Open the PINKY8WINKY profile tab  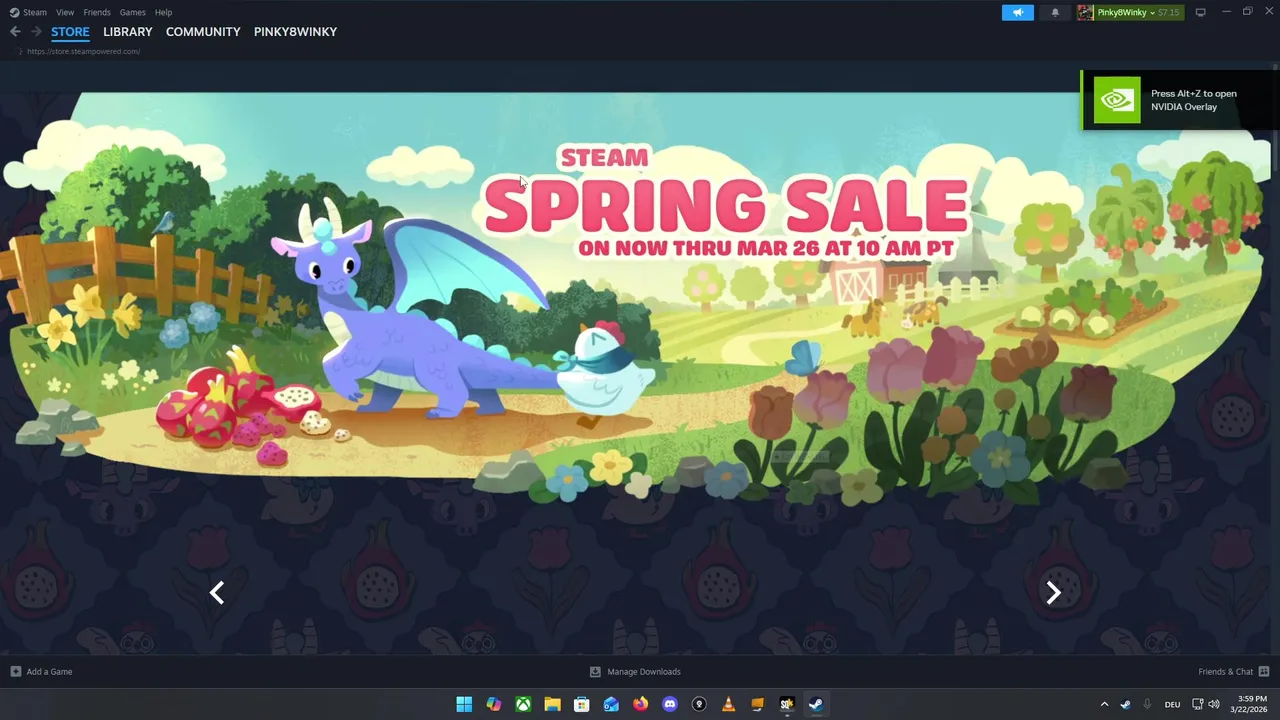click(x=295, y=32)
